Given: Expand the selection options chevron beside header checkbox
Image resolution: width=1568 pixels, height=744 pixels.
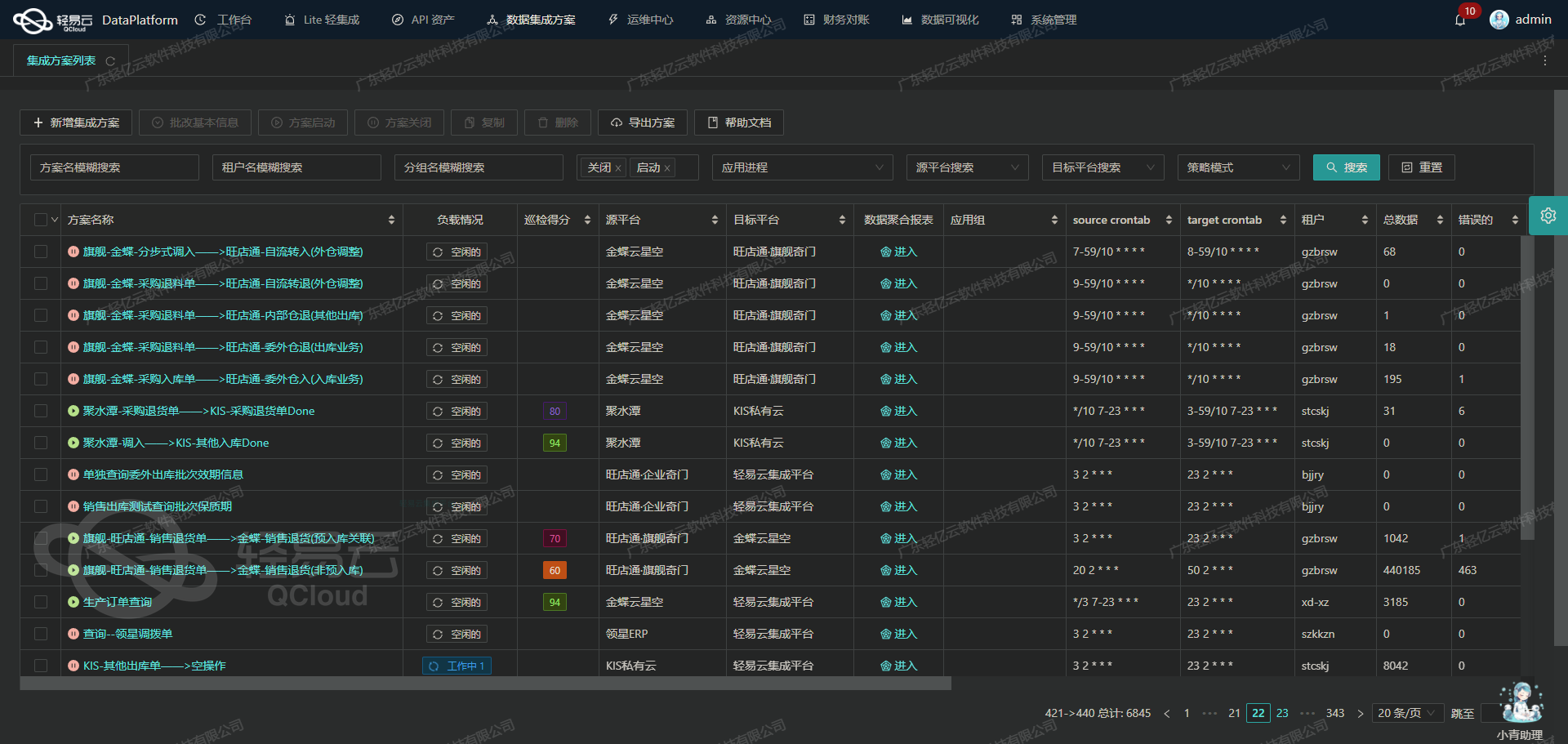Looking at the screenshot, I should pyautogui.click(x=55, y=220).
